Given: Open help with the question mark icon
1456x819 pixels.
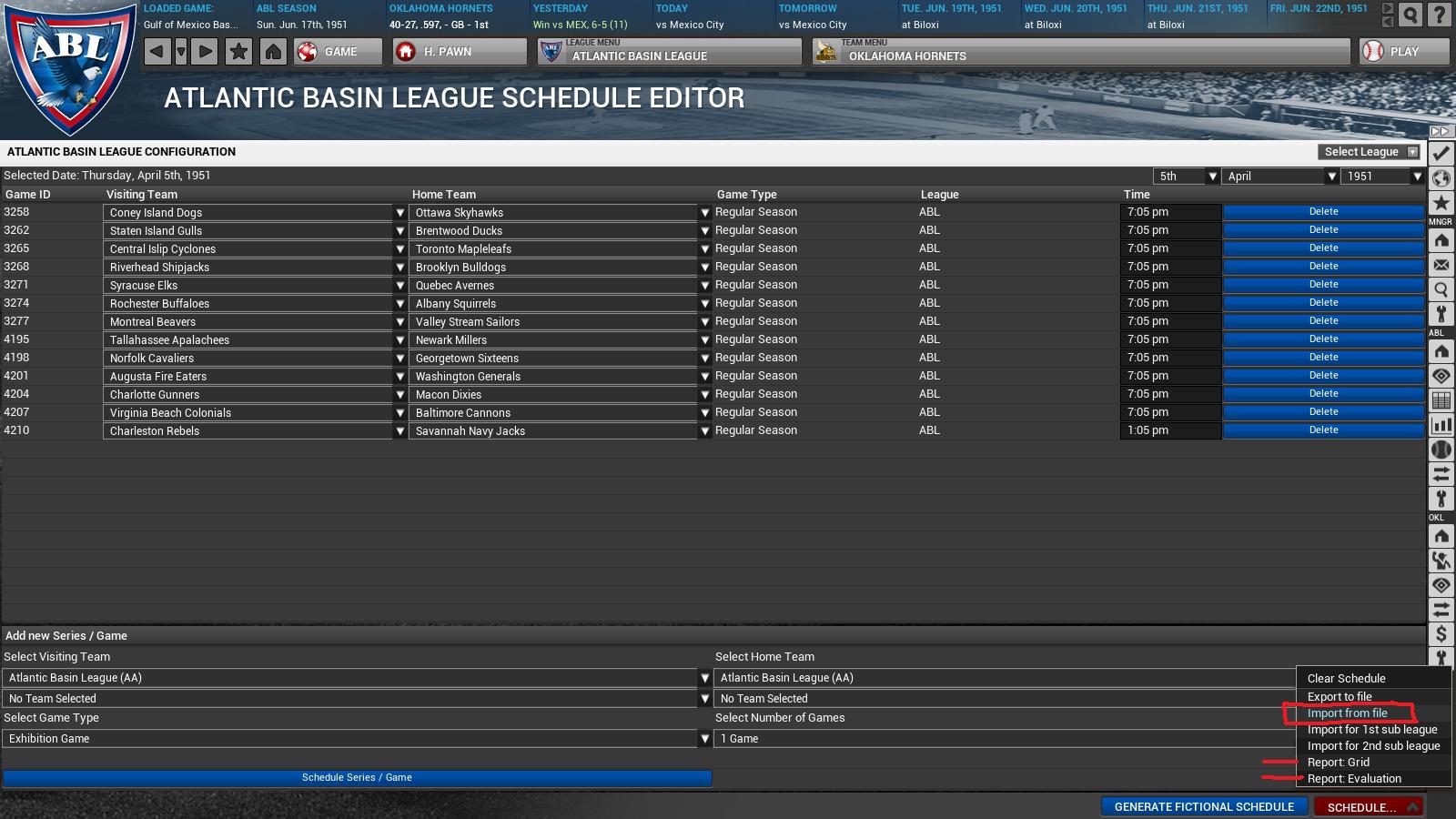Looking at the screenshot, I should [1439, 15].
